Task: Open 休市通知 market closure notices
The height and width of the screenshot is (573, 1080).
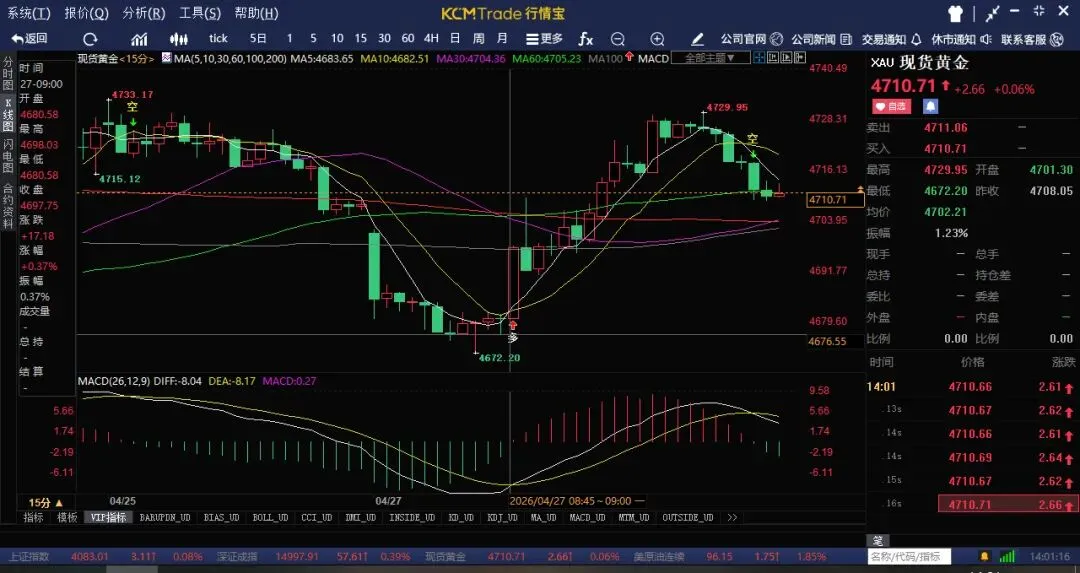Action: pyautogui.click(x=962, y=39)
